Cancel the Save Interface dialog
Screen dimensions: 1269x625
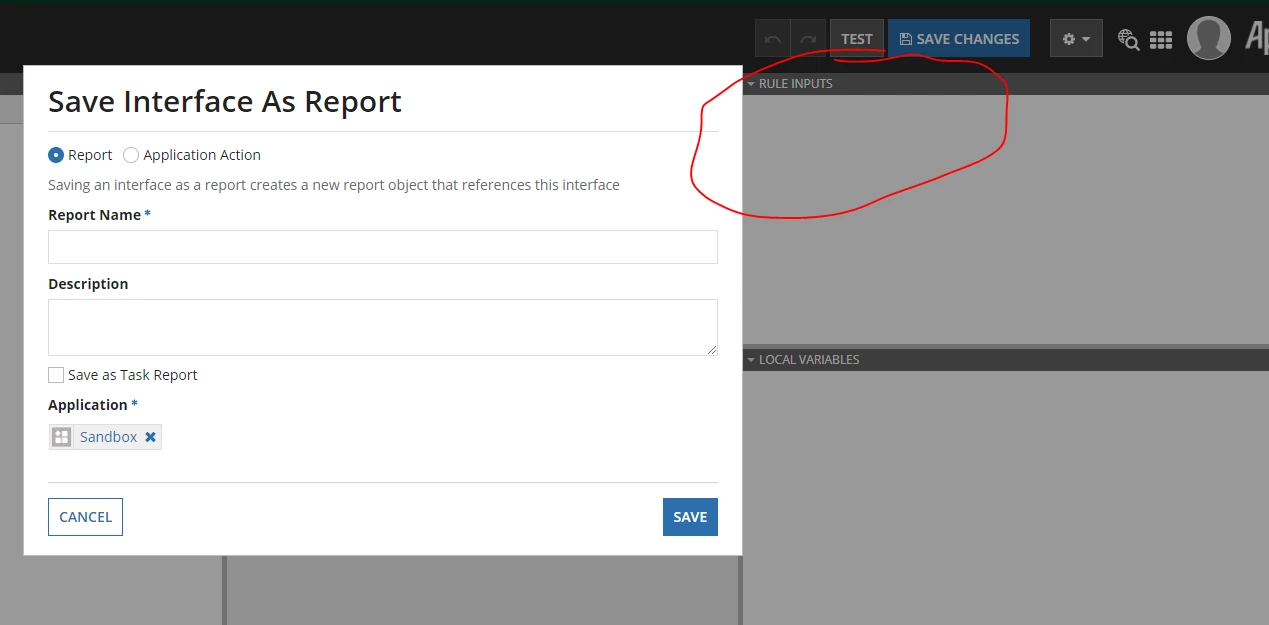(86, 517)
